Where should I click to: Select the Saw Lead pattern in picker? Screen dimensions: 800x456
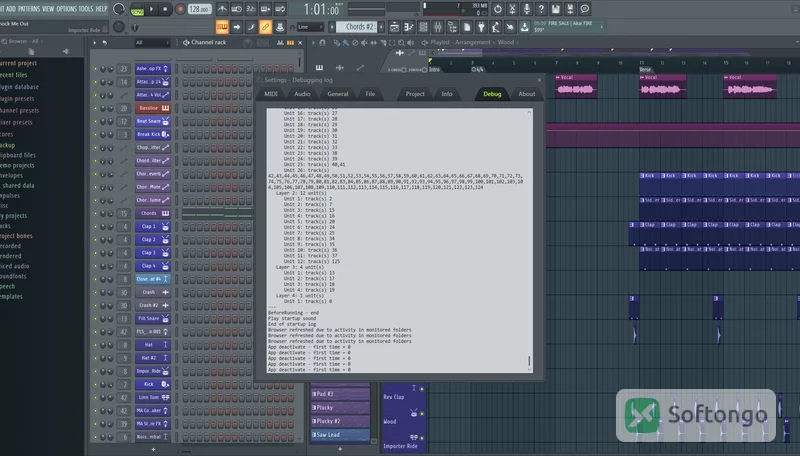(x=340, y=435)
